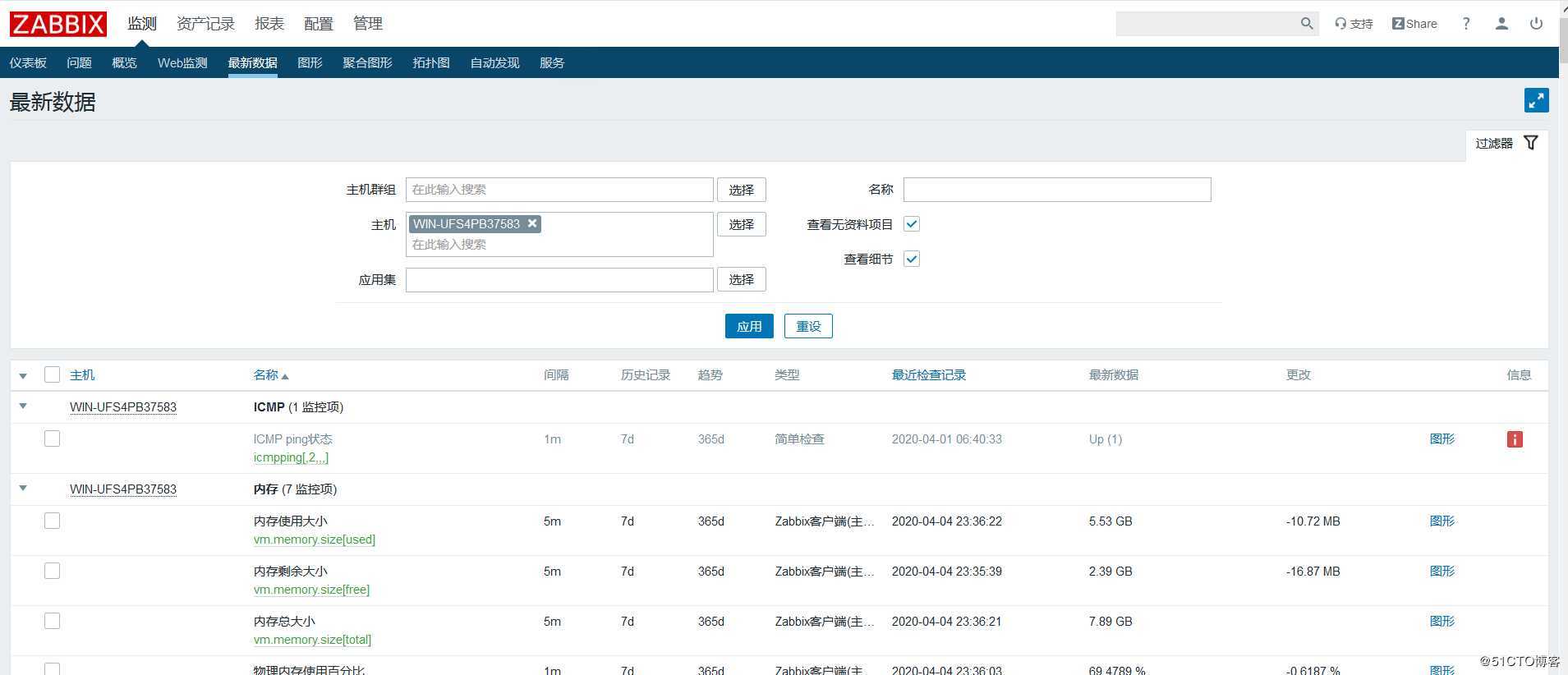The height and width of the screenshot is (675, 1568).
Task: Check the select-all checkbox in header
Action: (x=53, y=374)
